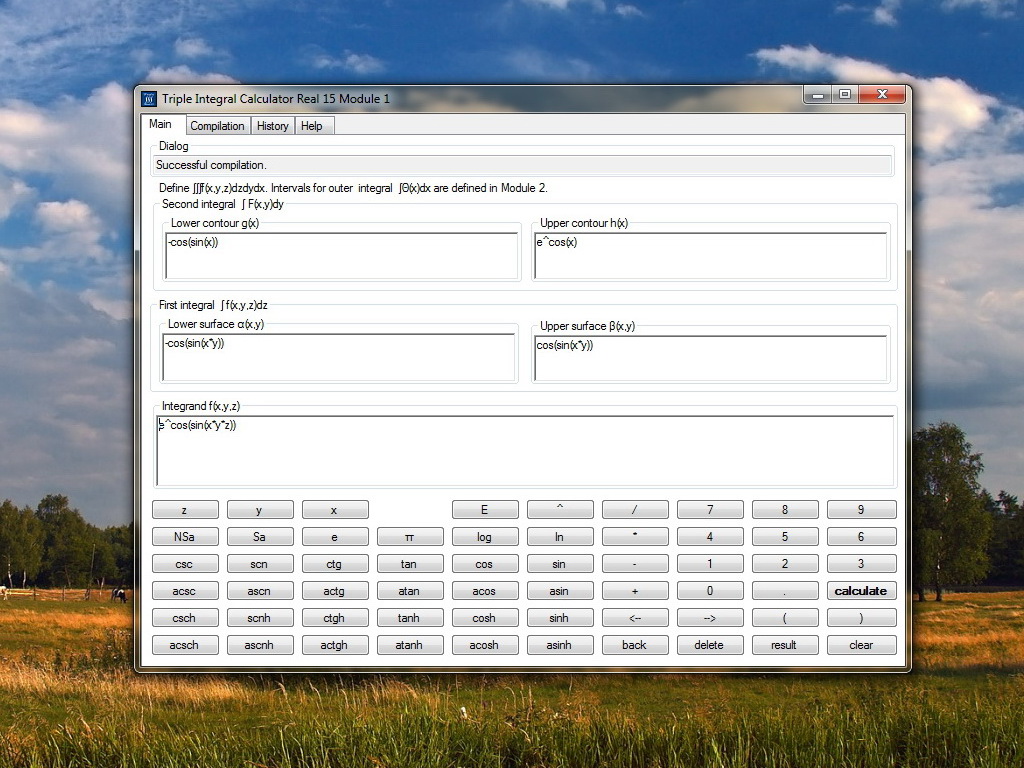1024x768 pixels.
Task: Click the calculate button
Action: click(x=861, y=591)
